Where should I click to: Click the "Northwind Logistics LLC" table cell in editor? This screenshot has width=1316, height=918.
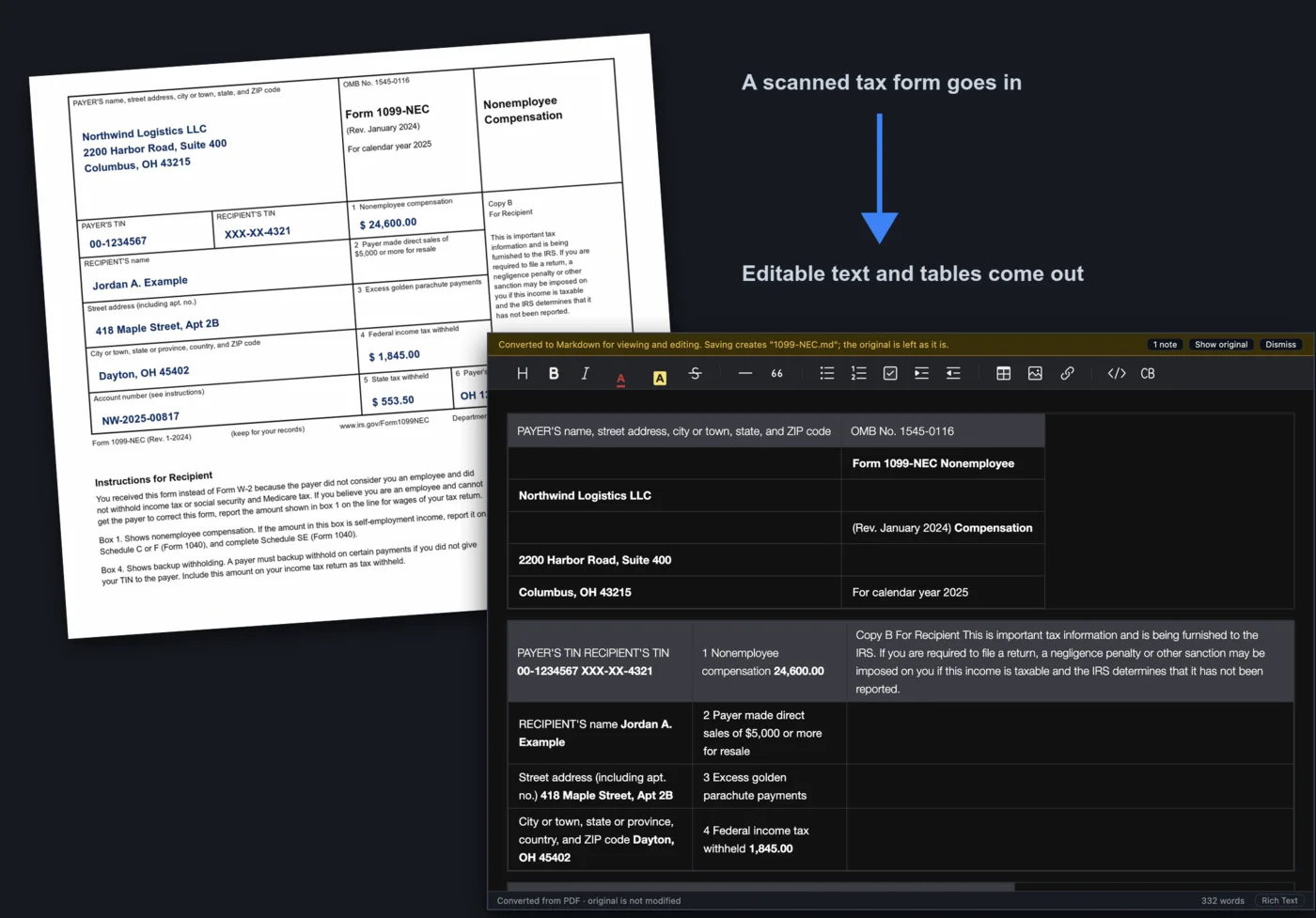[x=674, y=495]
